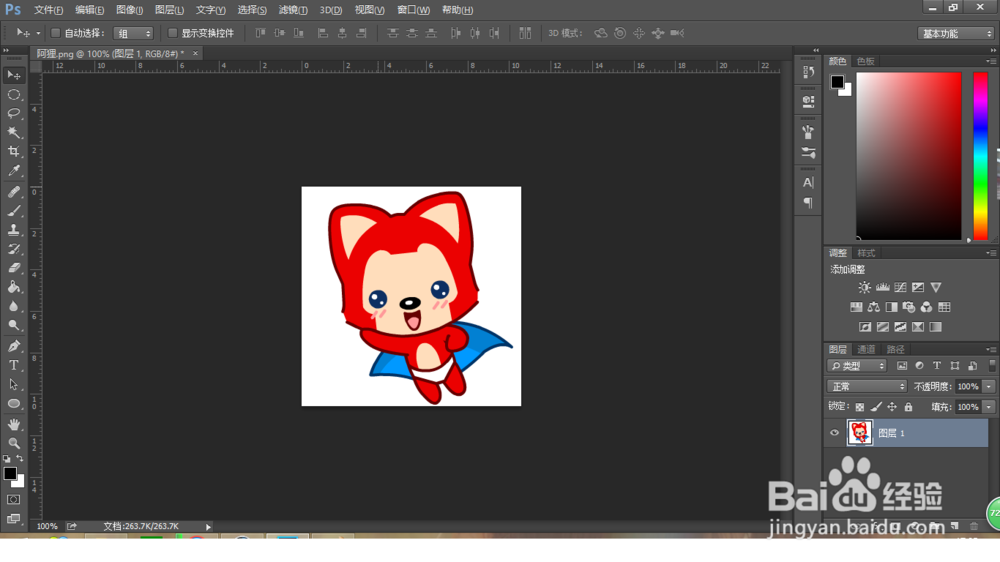
Task: Select the Magic Wand tool
Action: [13, 133]
